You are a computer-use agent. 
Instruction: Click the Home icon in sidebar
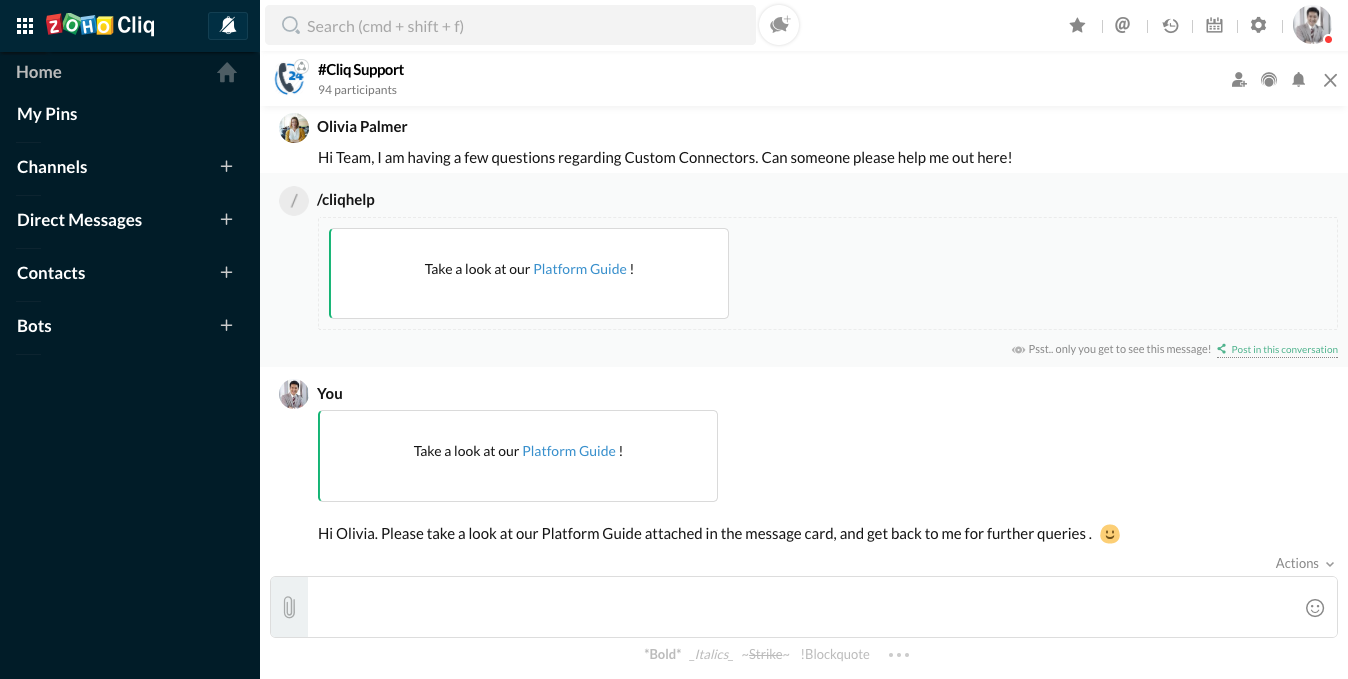(x=227, y=73)
